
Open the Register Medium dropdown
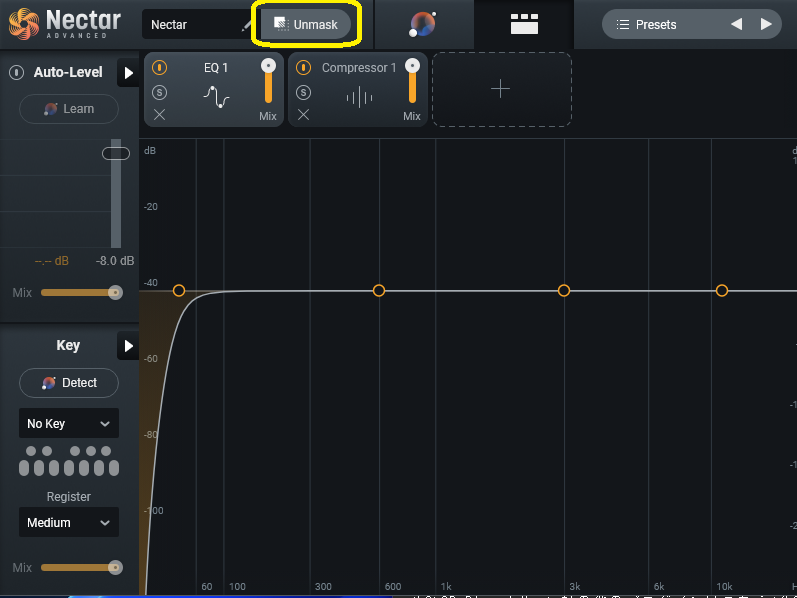coord(69,522)
